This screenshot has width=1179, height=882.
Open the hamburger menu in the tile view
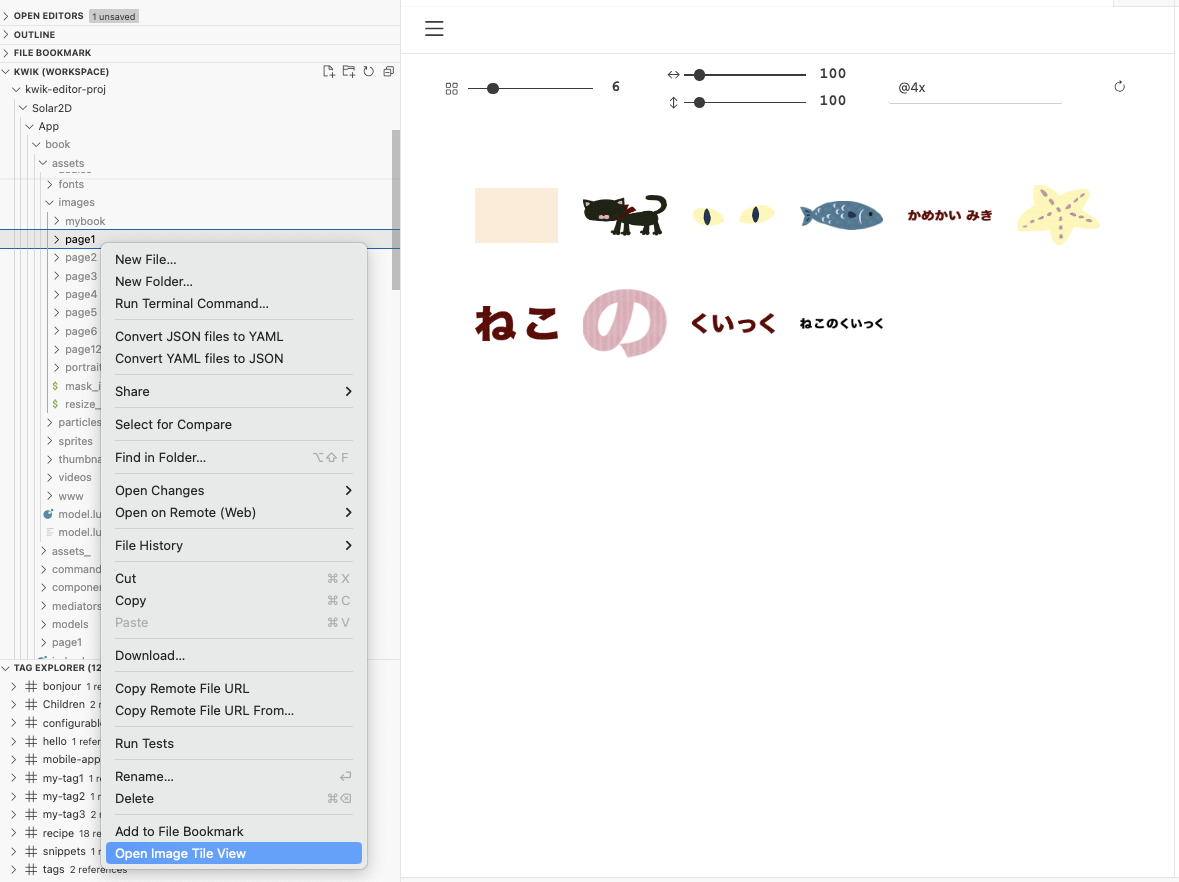click(434, 29)
